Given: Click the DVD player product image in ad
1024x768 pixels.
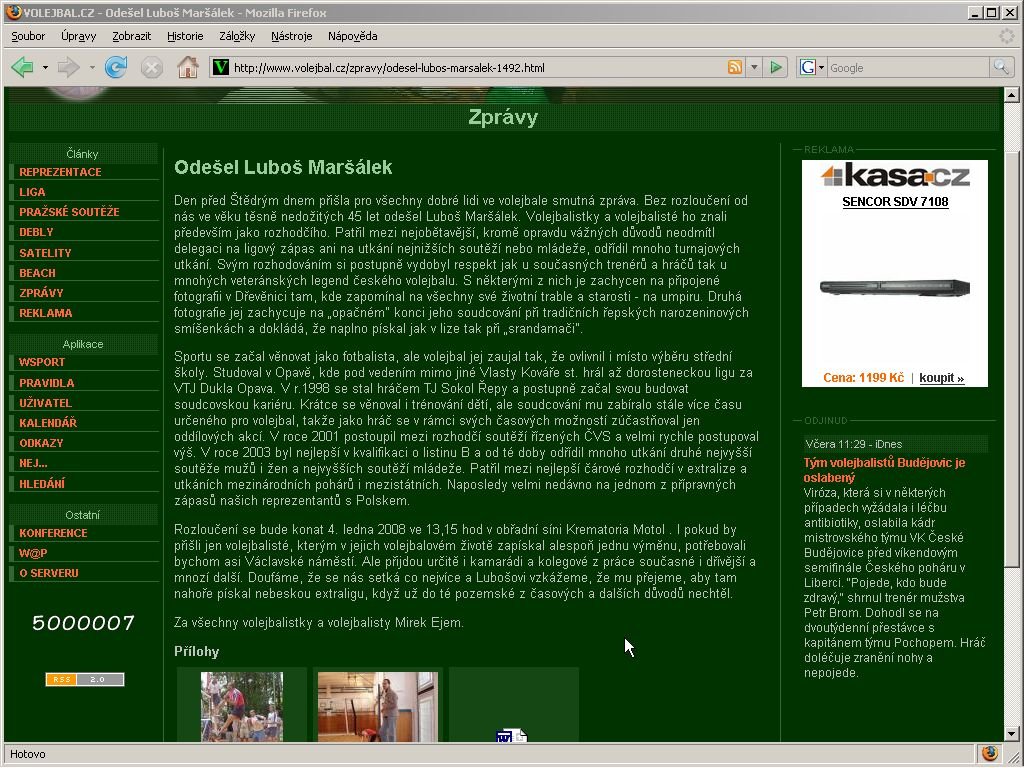Looking at the screenshot, I should (x=895, y=287).
